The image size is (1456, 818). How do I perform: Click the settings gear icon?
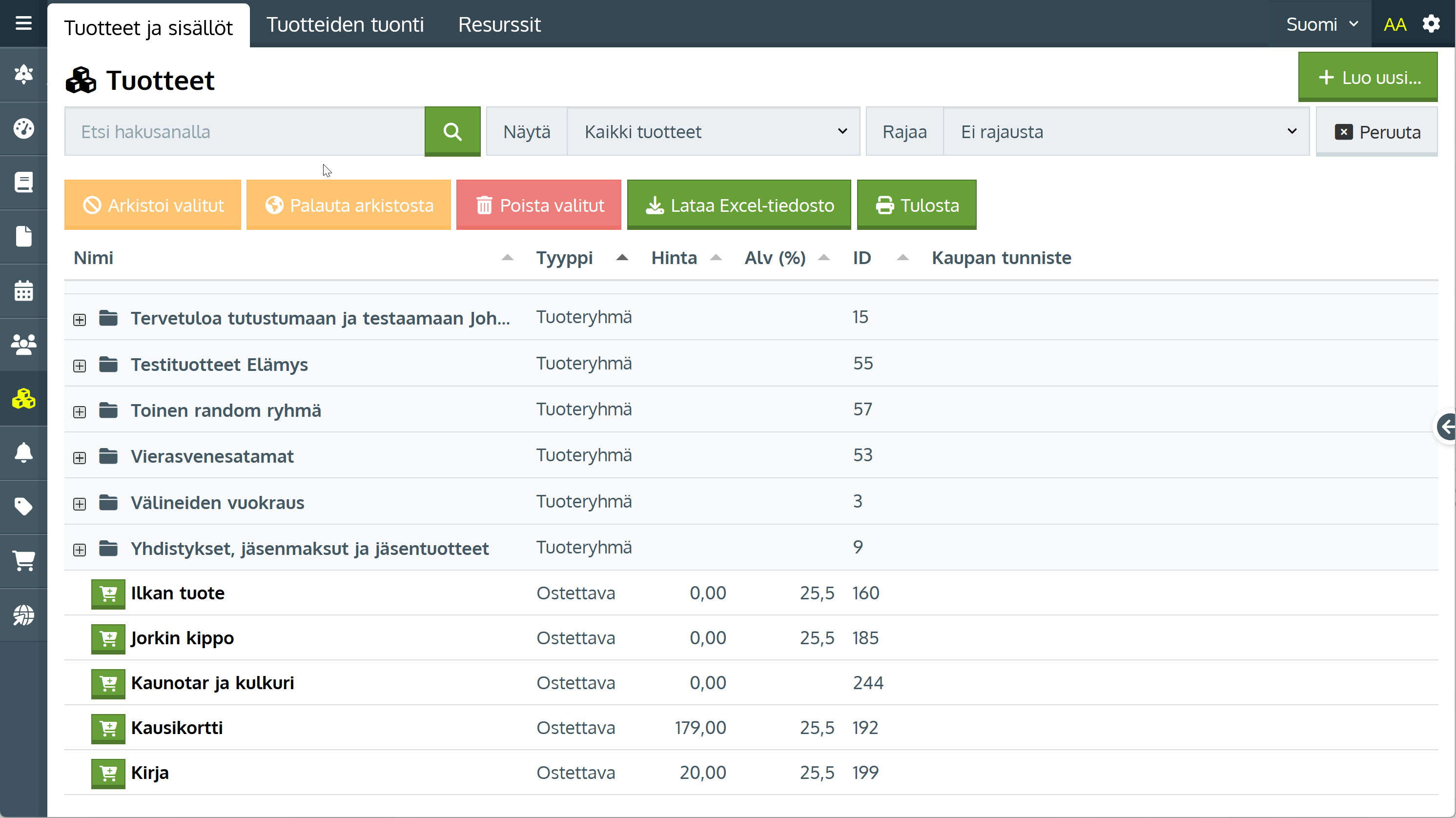coord(1431,24)
